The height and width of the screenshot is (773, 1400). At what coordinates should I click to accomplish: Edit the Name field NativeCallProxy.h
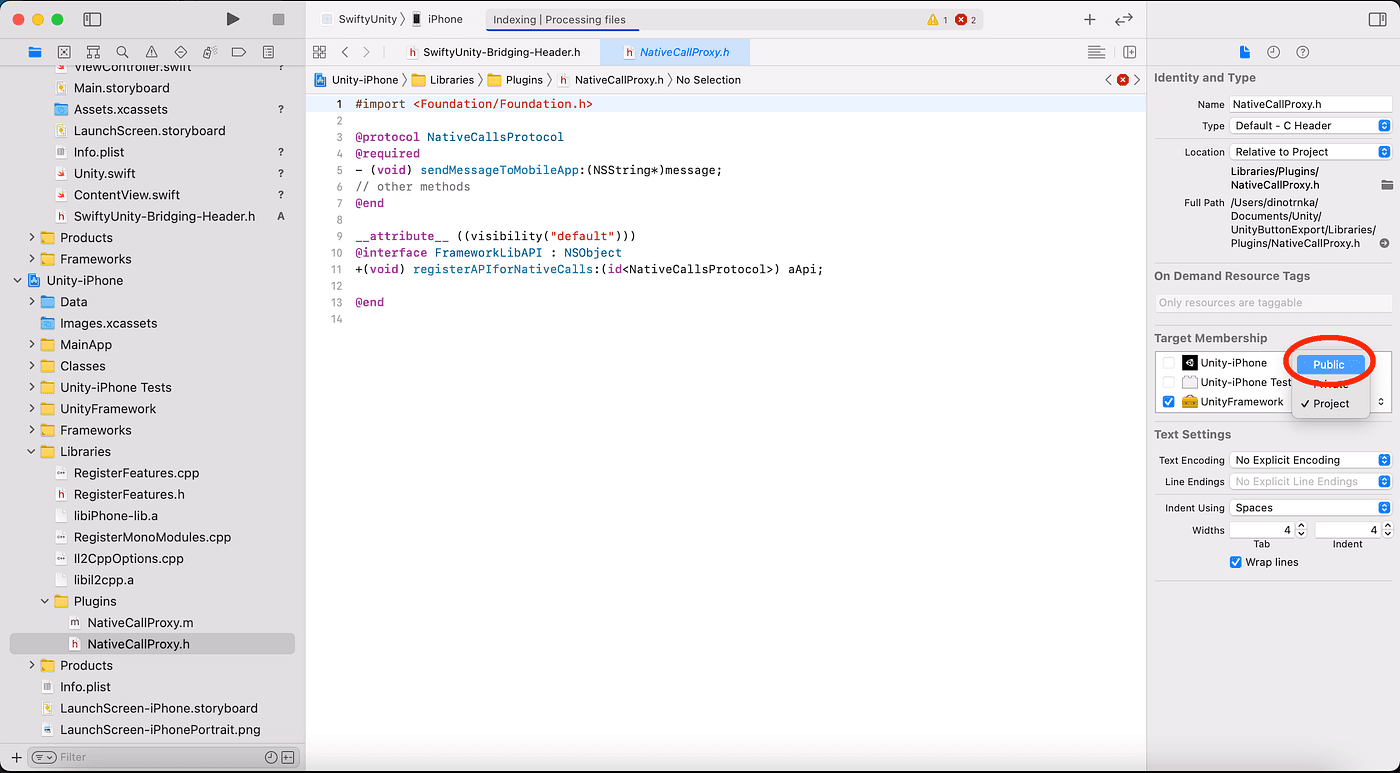pos(1310,104)
